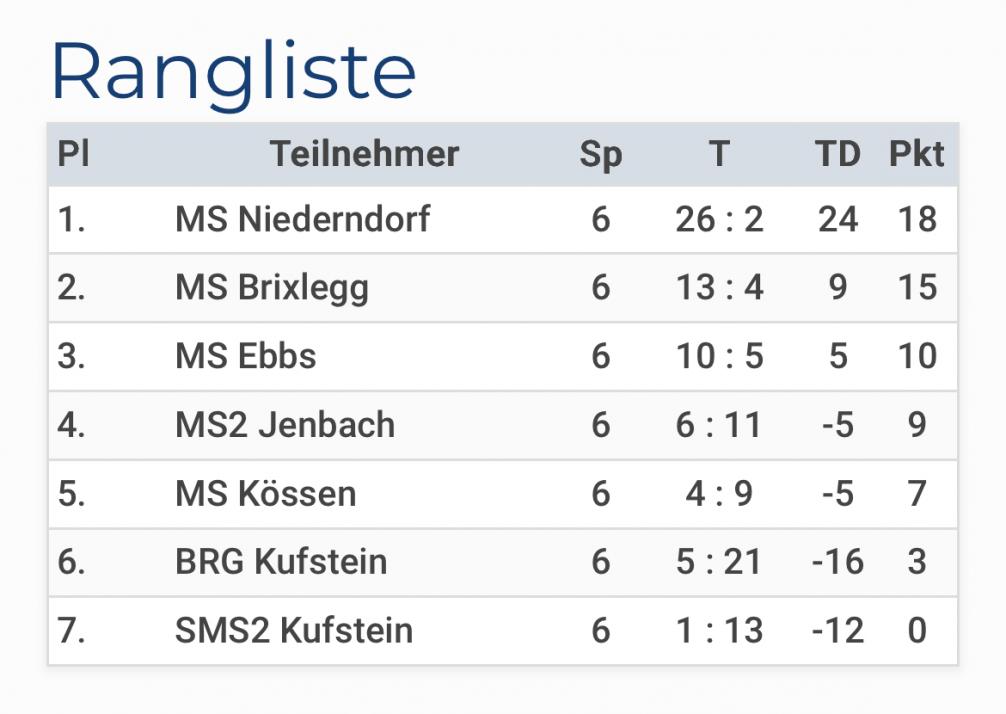Click the Sp column header
1006x714 pixels.
click(600, 154)
